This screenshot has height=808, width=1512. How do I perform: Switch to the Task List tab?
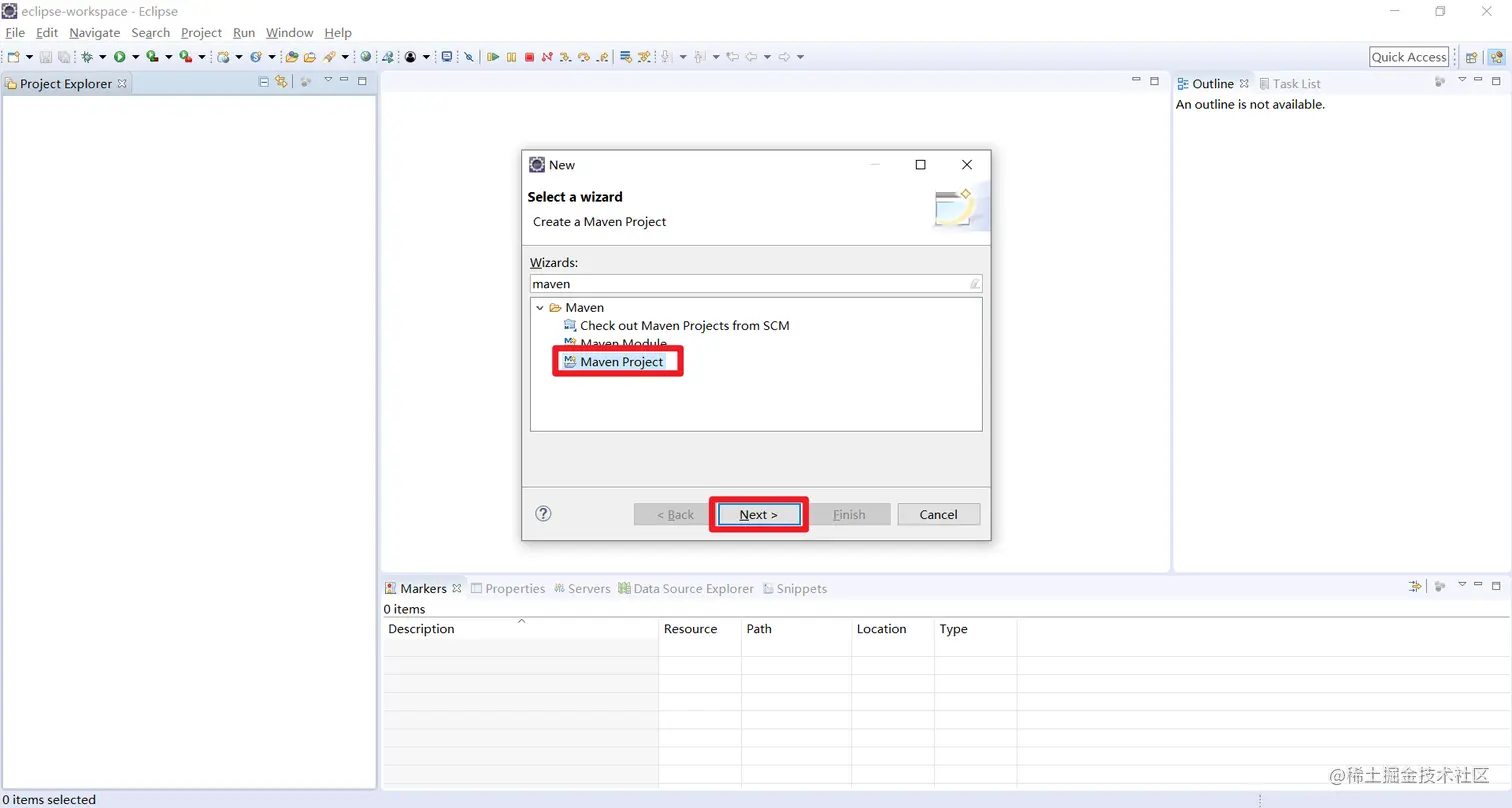[x=1289, y=84]
